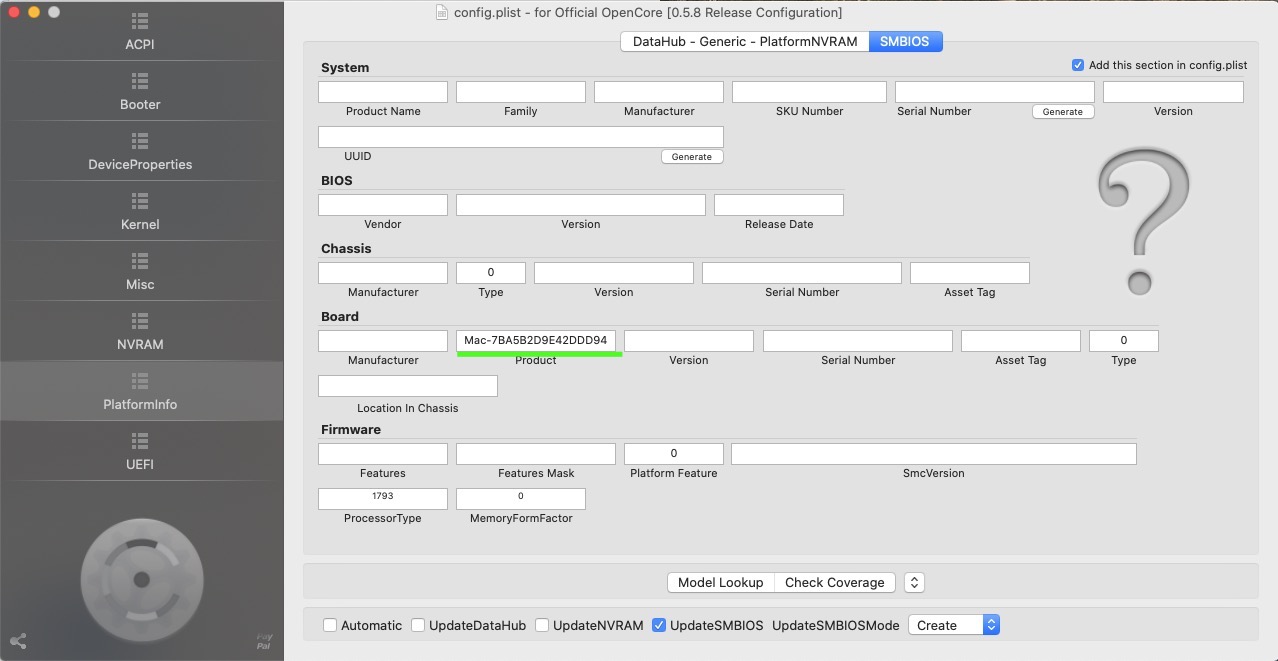The image size is (1278, 661).
Task: Click the Chassis Type field
Action: (491, 273)
